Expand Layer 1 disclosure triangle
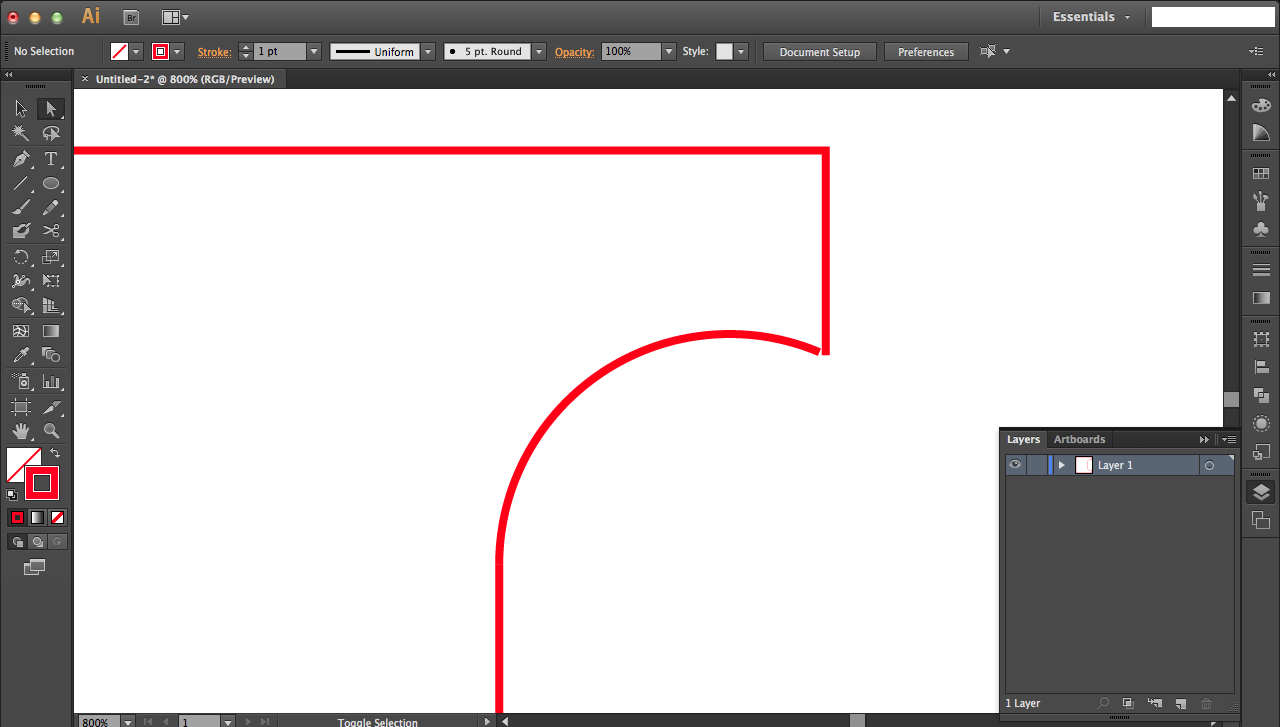 coord(1061,465)
